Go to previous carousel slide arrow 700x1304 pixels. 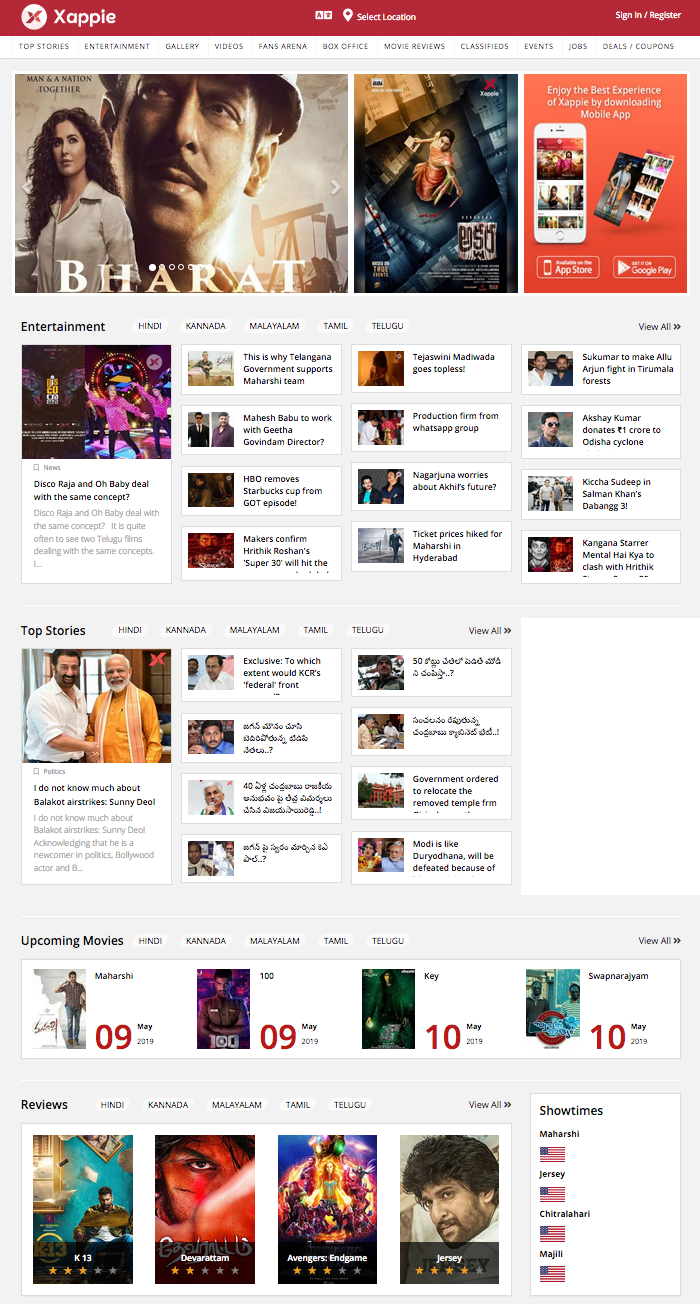click(27, 186)
